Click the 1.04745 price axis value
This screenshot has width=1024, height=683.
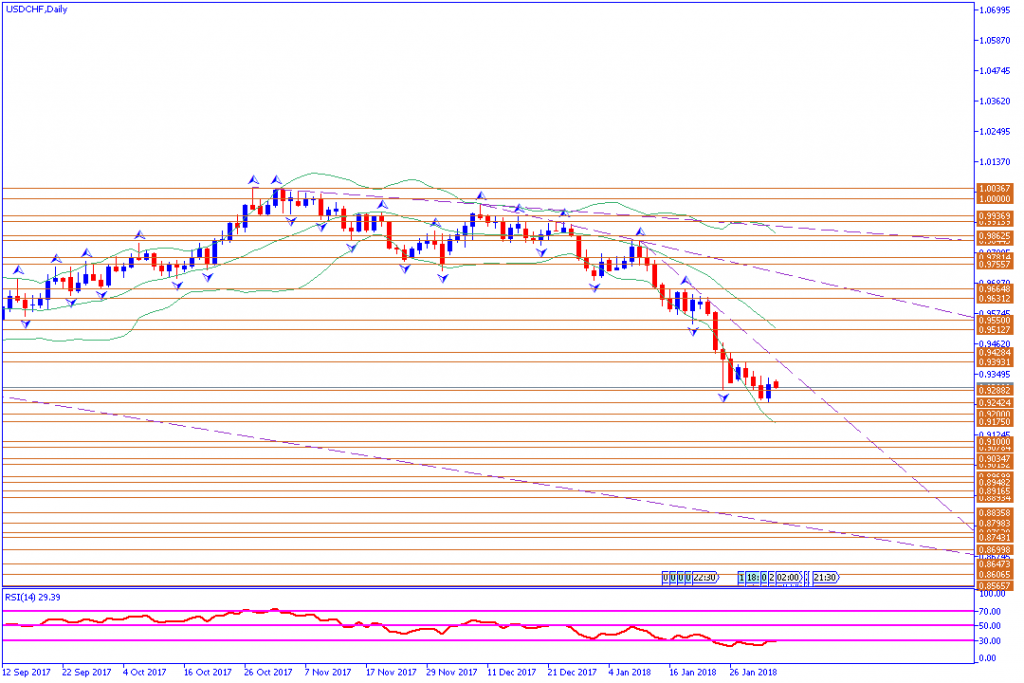click(995, 71)
